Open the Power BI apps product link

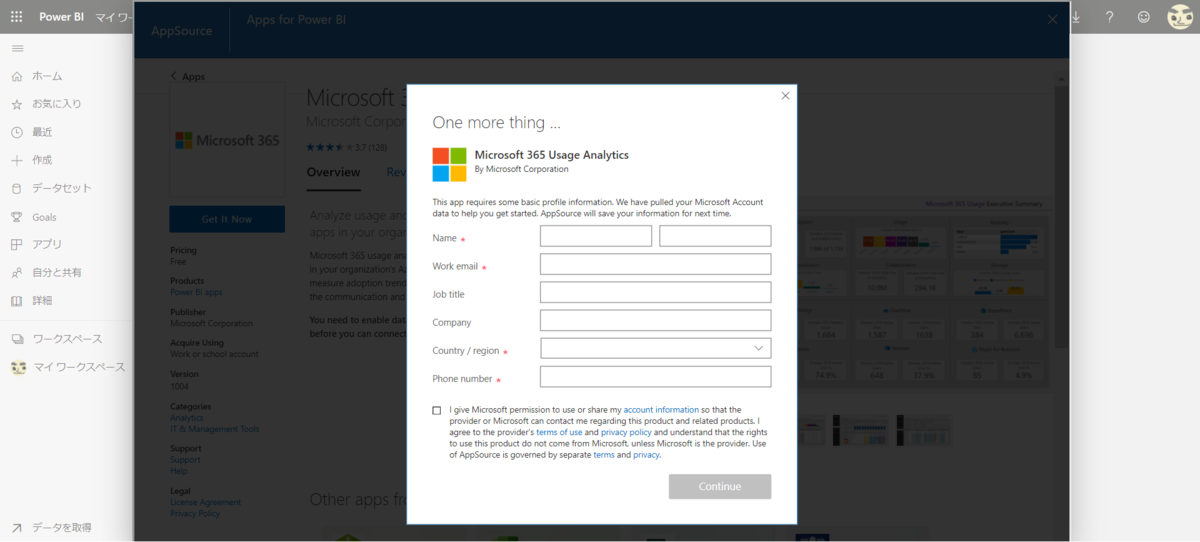point(196,292)
